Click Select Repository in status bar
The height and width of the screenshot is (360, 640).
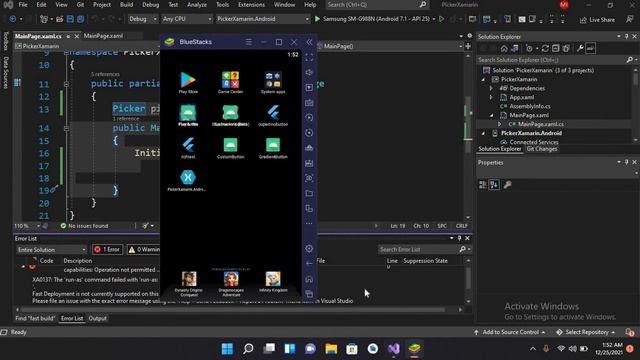pos(587,332)
